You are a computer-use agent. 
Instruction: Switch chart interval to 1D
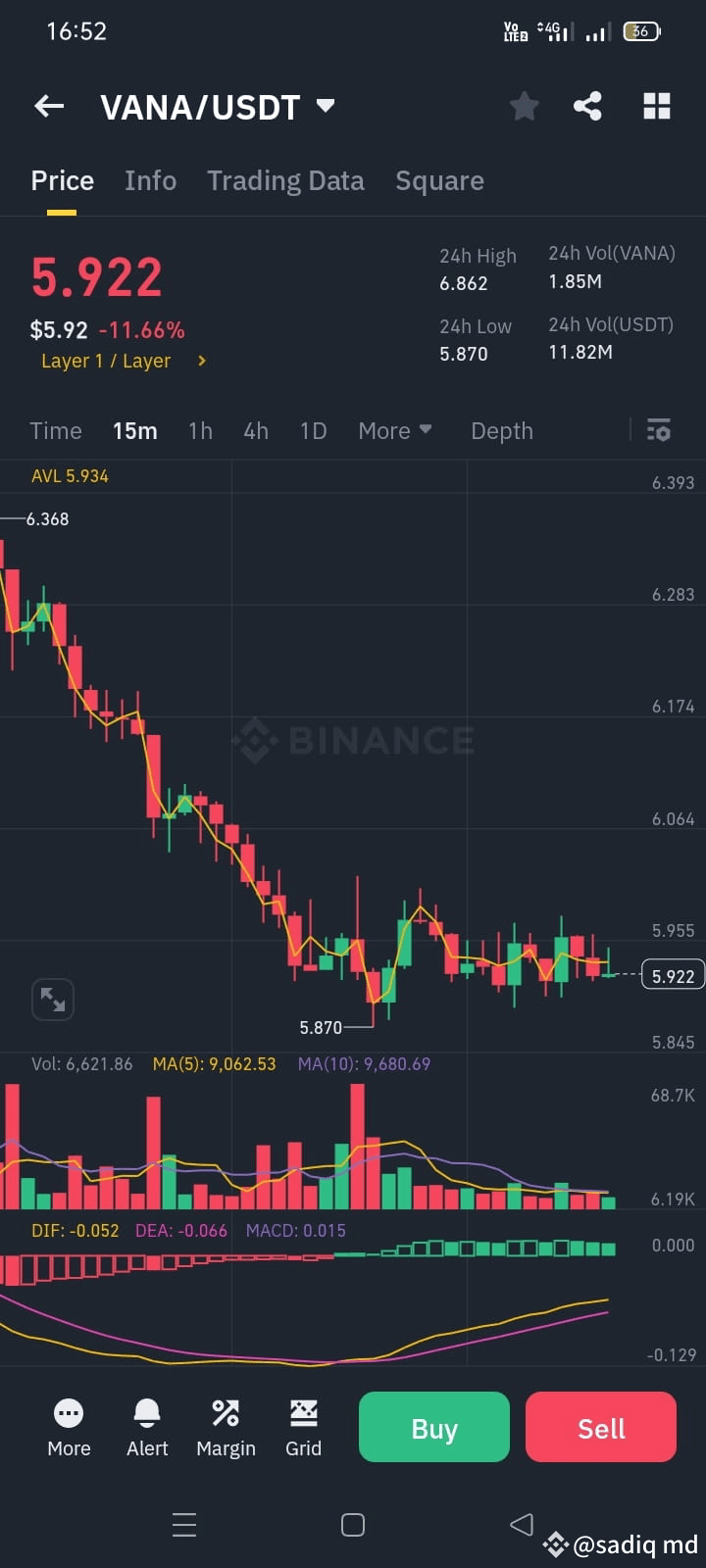(313, 430)
